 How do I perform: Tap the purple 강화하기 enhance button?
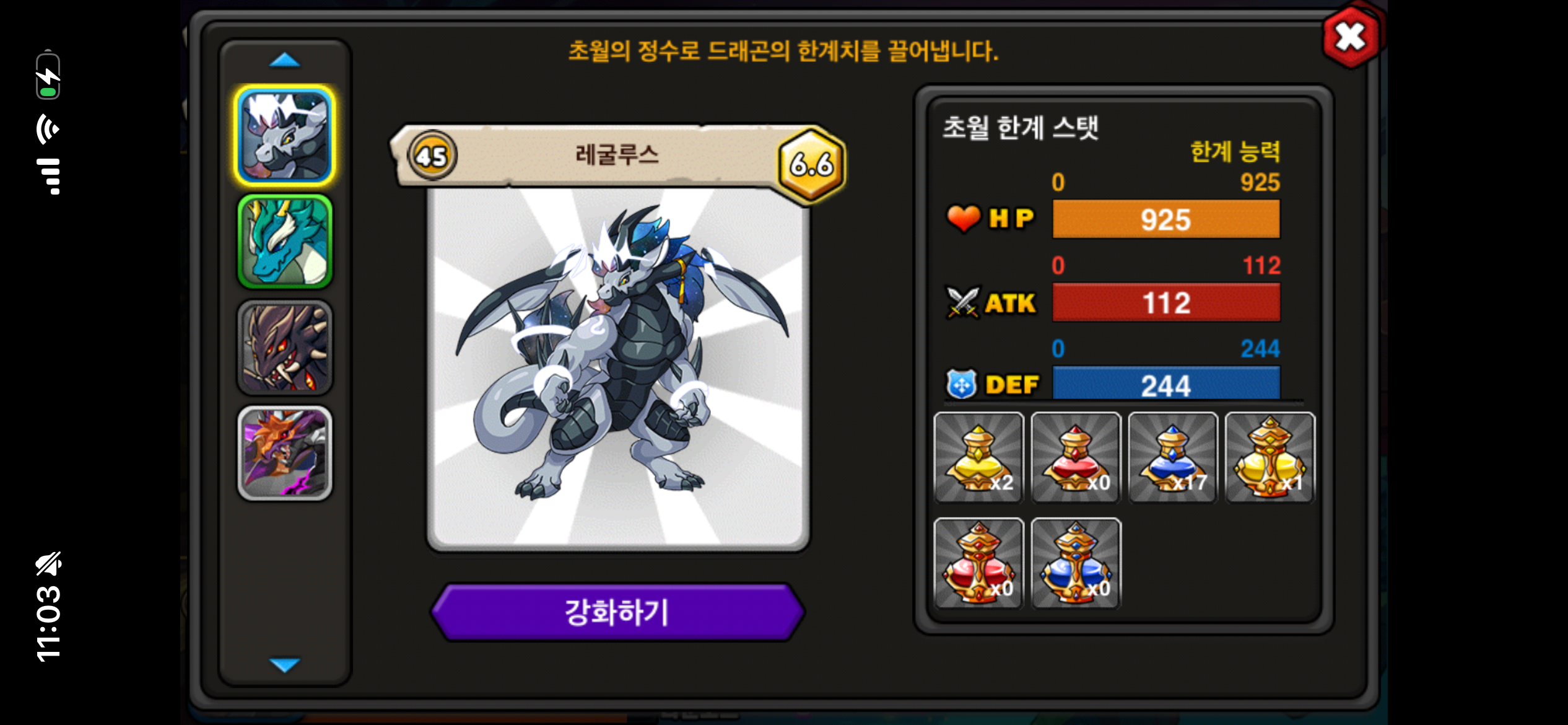[617, 612]
